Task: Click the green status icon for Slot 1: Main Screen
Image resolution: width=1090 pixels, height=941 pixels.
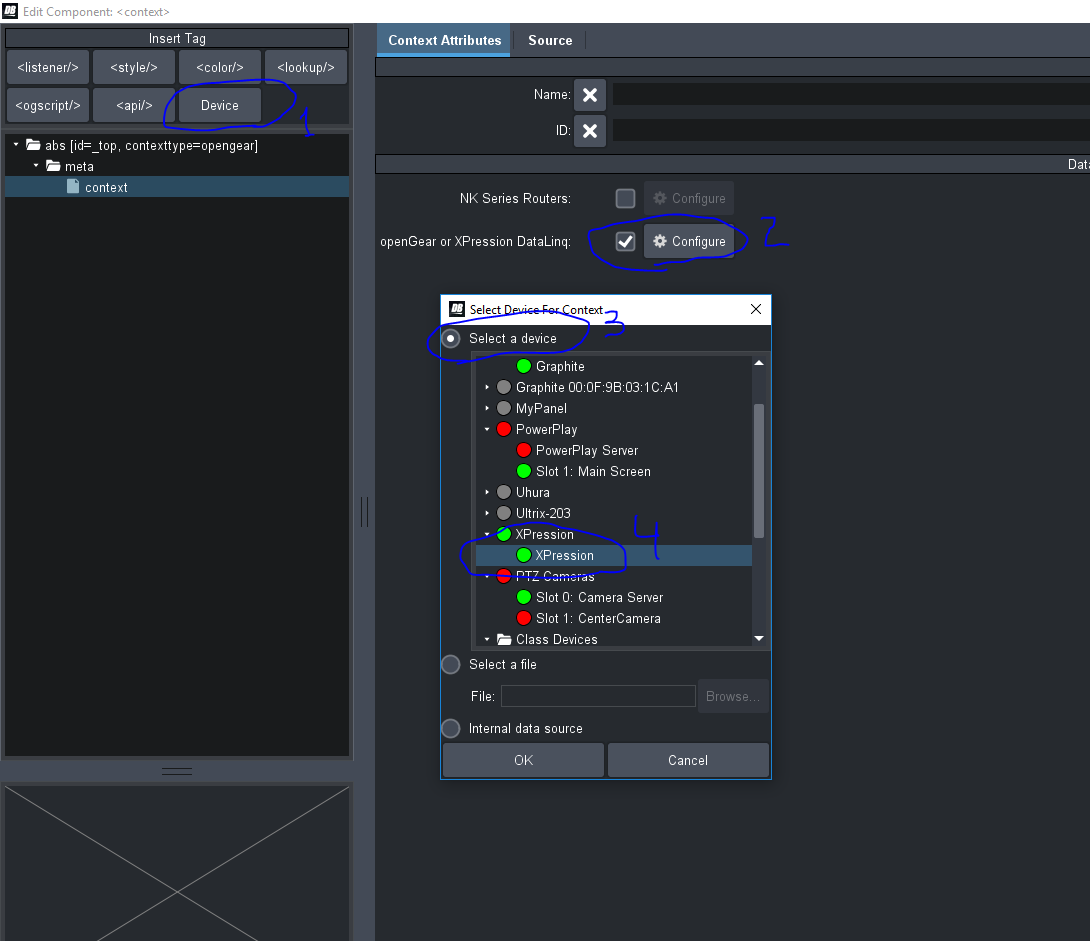Action: (x=523, y=471)
